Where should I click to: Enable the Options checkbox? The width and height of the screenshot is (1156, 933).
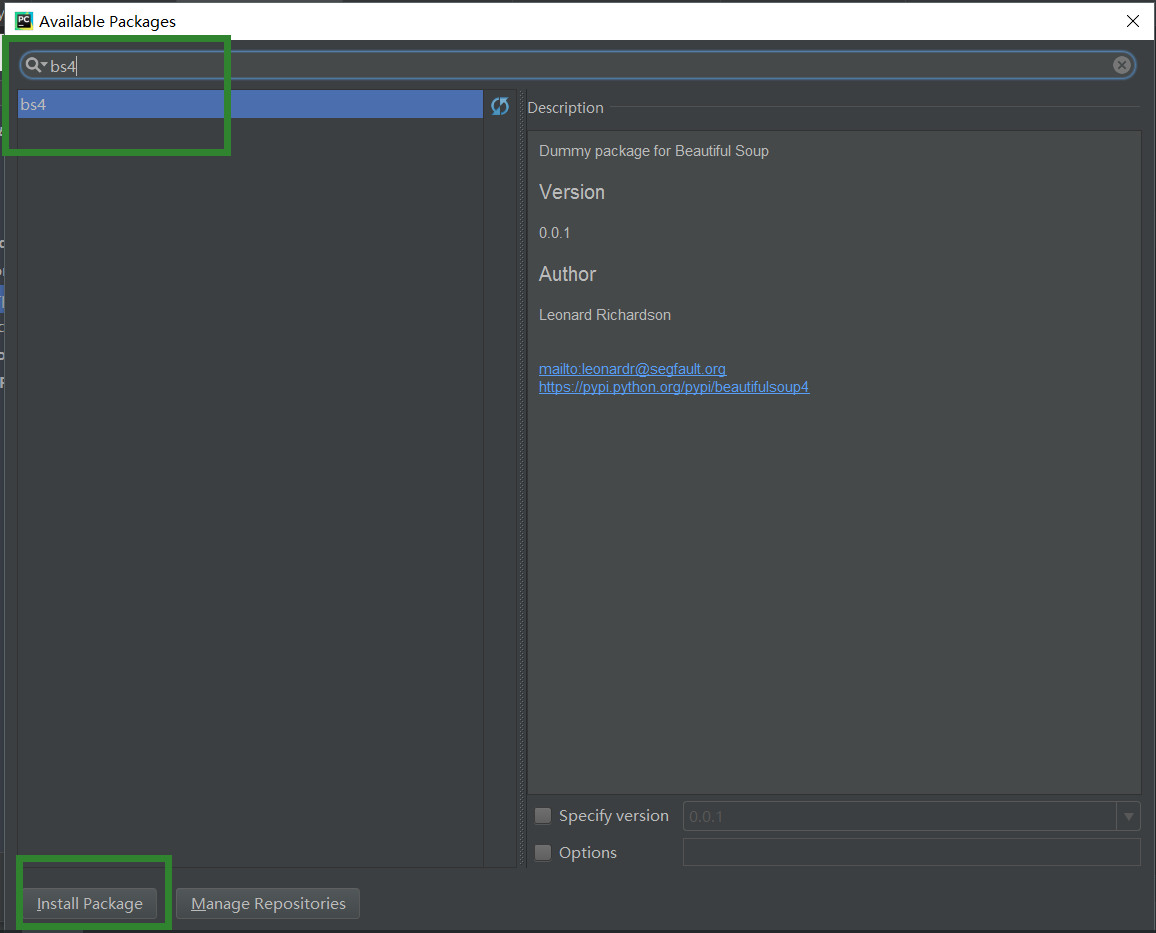pos(543,853)
